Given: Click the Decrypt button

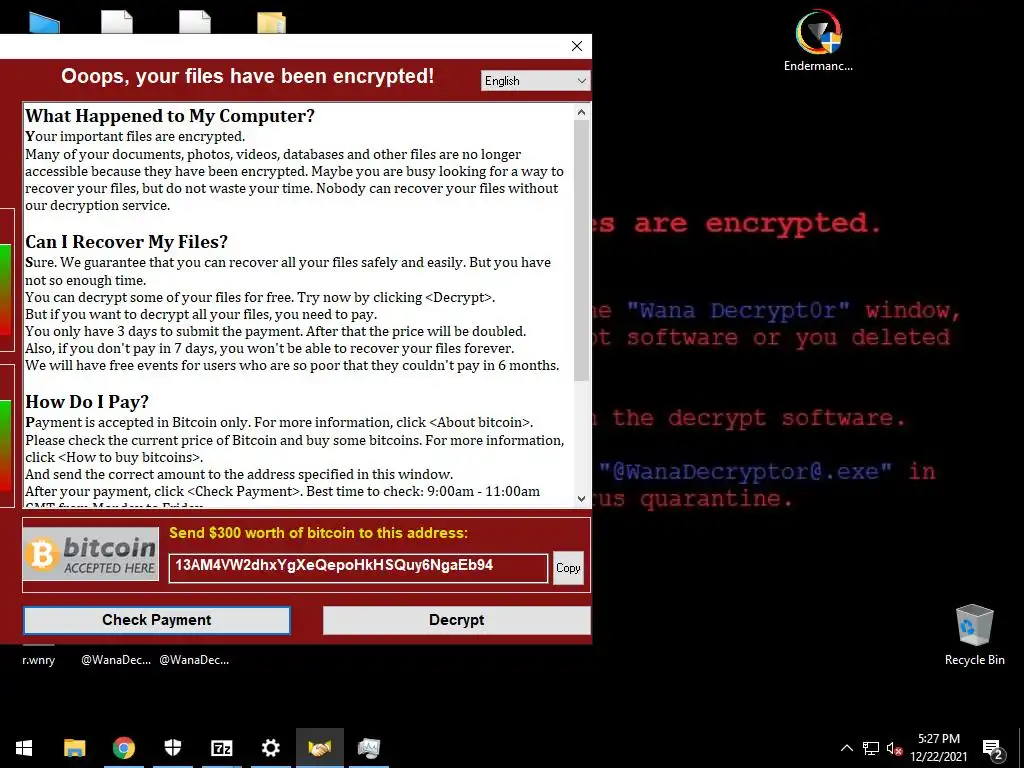Looking at the screenshot, I should pyautogui.click(x=456, y=620).
